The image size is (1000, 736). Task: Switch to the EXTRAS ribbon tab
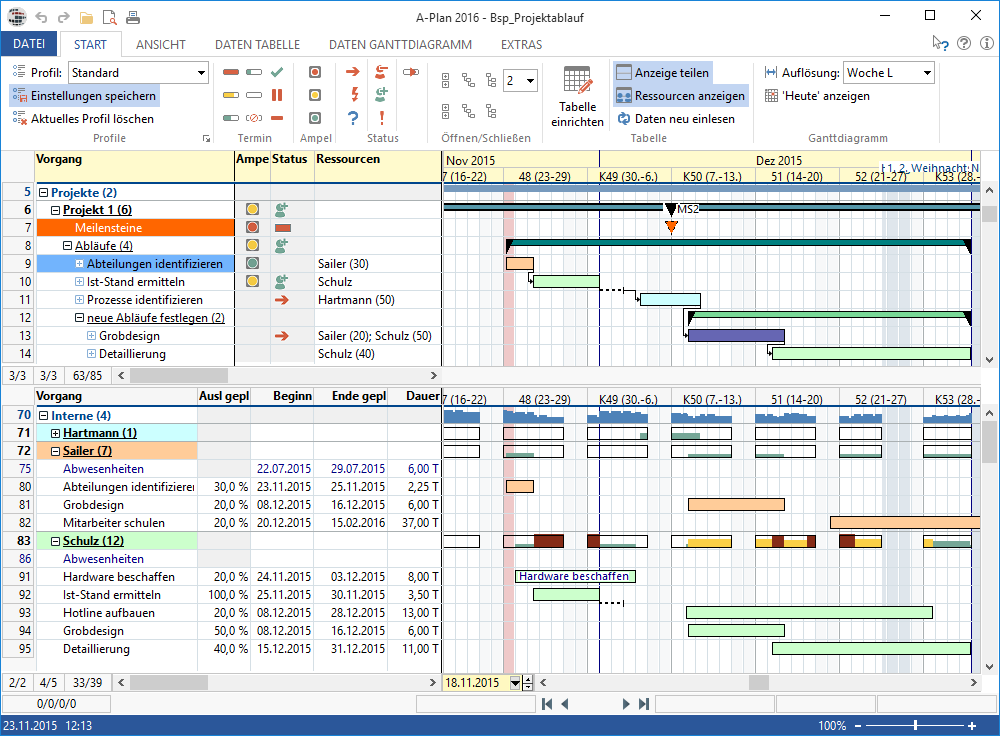pos(521,45)
